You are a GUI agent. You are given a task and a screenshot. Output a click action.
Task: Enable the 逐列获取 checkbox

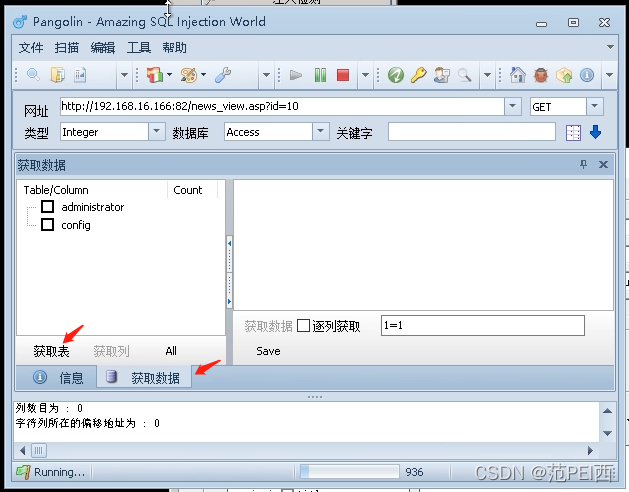(303, 325)
